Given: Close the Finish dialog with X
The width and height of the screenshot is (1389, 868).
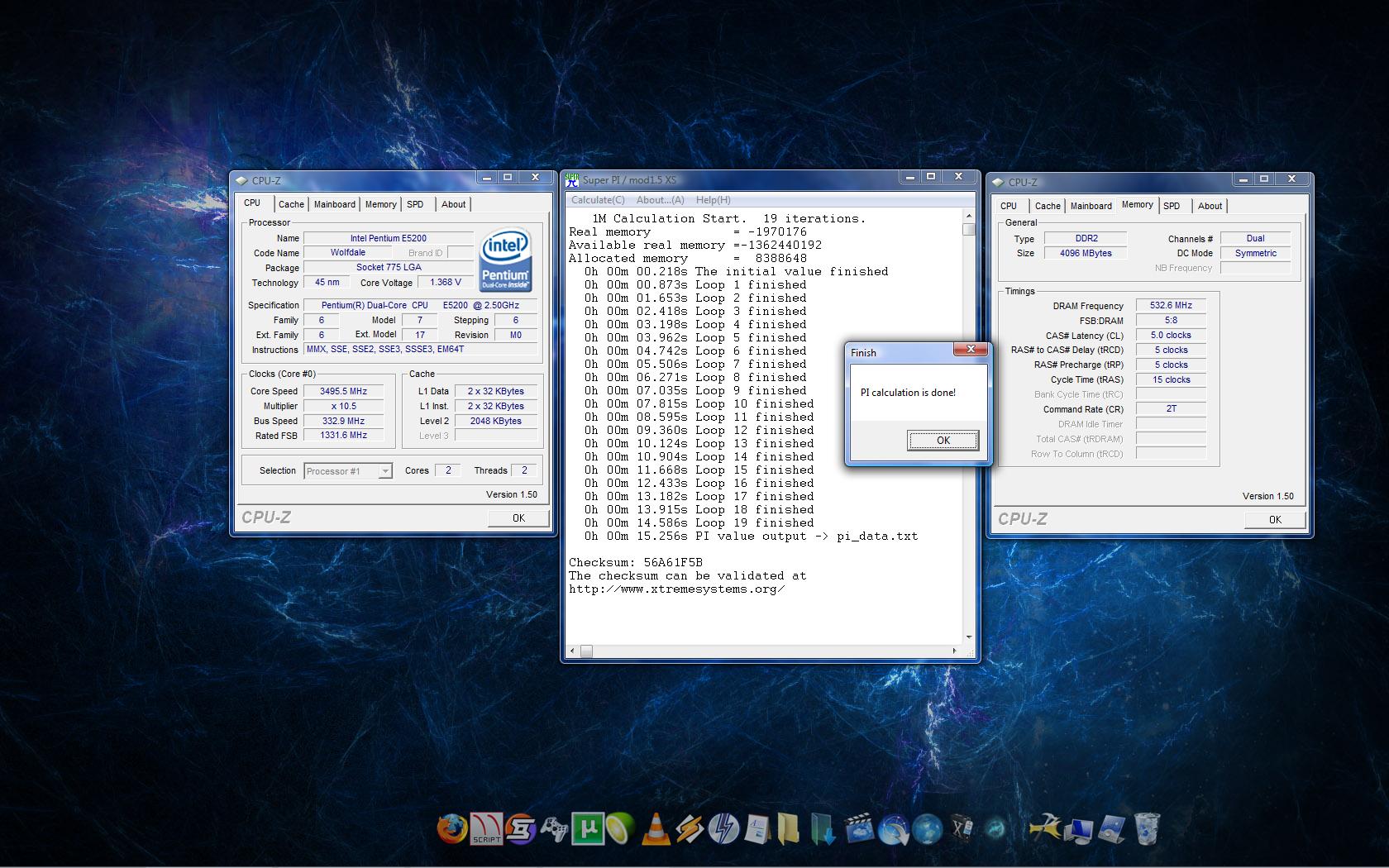Looking at the screenshot, I should point(971,350).
